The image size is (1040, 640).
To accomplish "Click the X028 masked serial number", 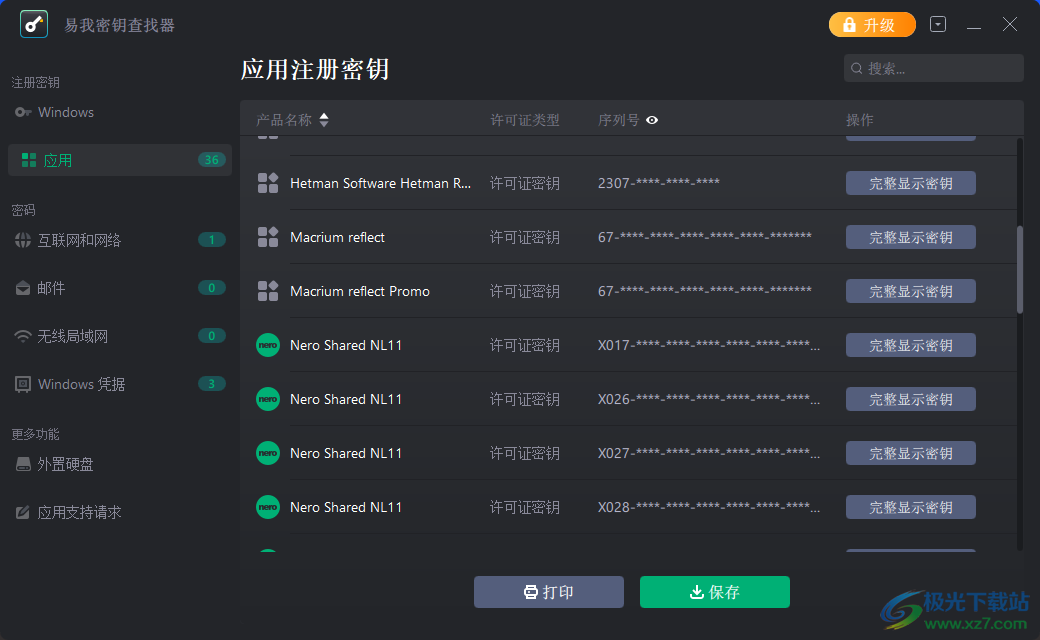I will click(709, 507).
